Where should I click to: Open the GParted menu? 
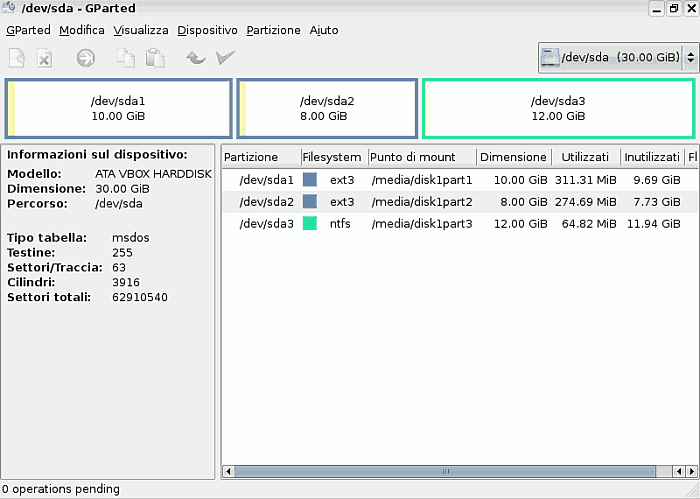click(28, 30)
